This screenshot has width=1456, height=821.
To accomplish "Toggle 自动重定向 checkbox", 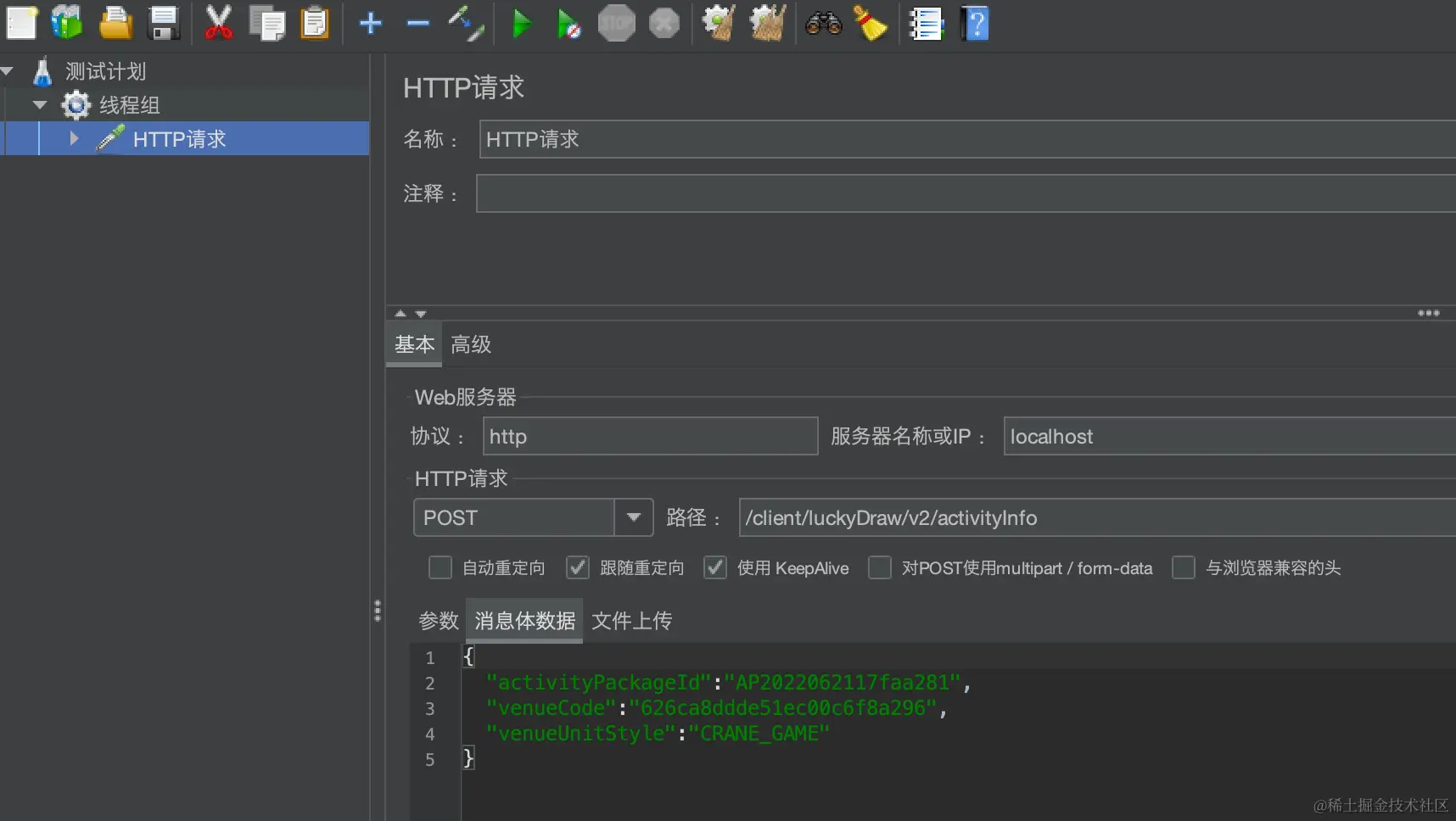I will (x=440, y=567).
